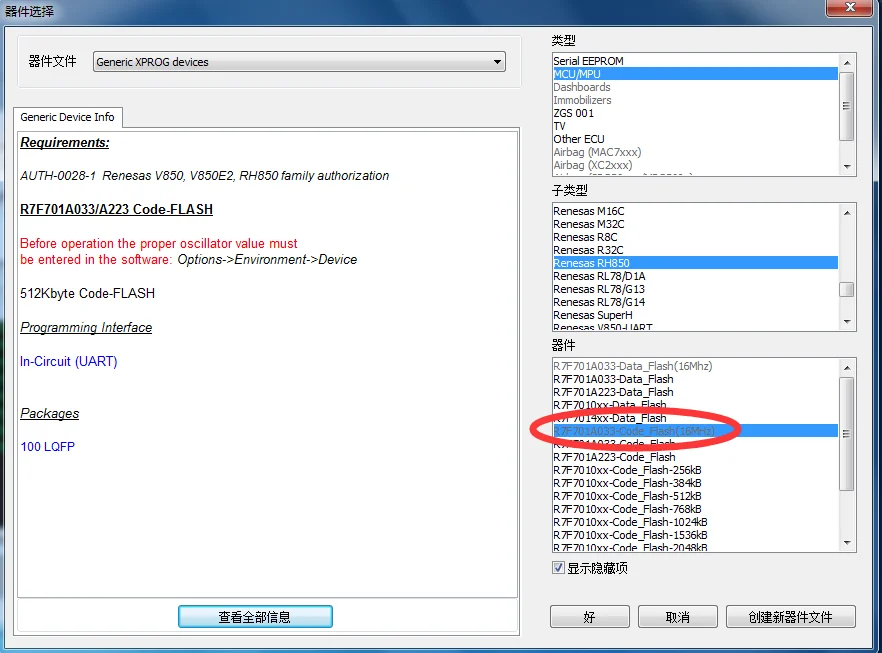The width and height of the screenshot is (882, 653).
Task: Click the 取消 button to cancel
Action: (677, 617)
